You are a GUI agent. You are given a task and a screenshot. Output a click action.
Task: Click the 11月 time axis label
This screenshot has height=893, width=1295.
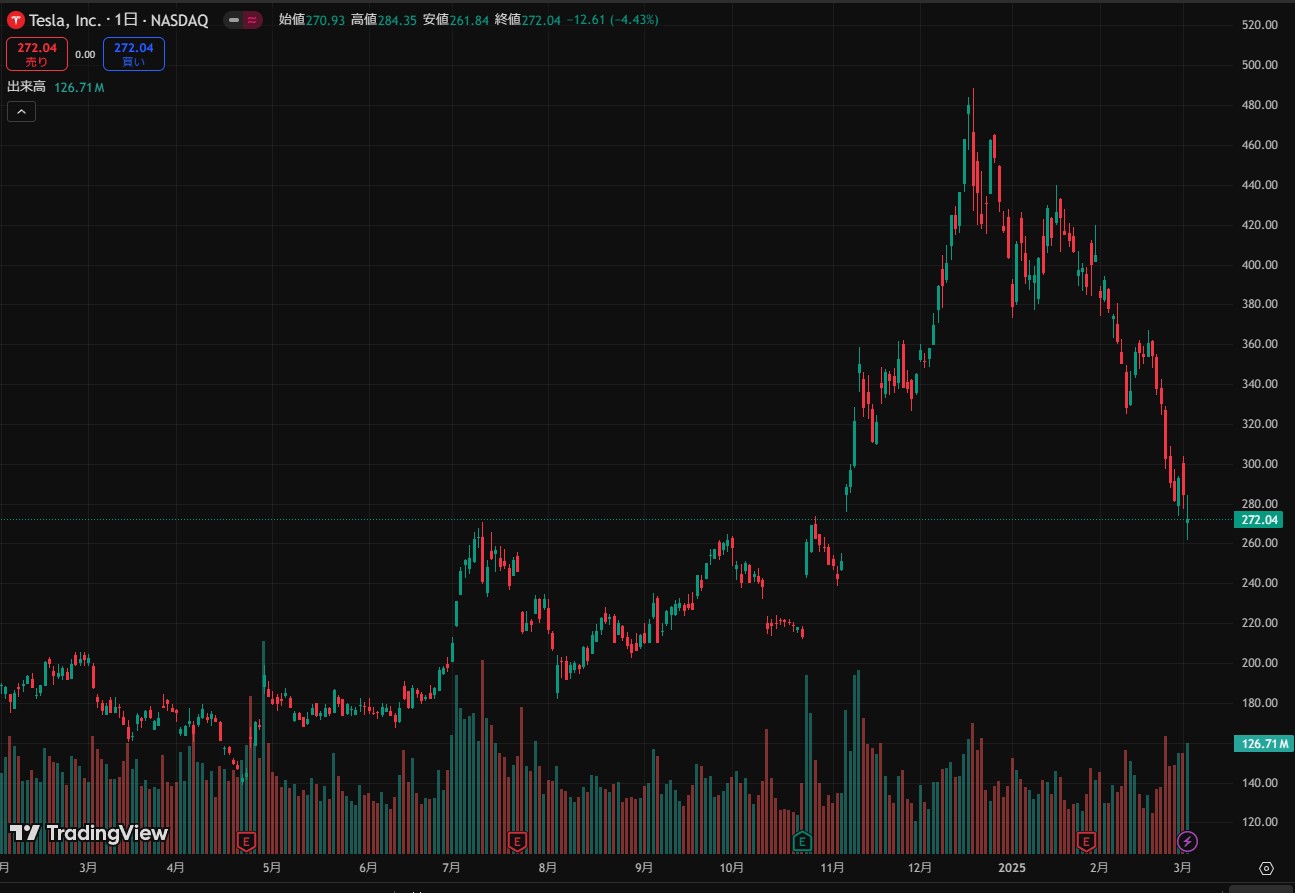tap(832, 867)
